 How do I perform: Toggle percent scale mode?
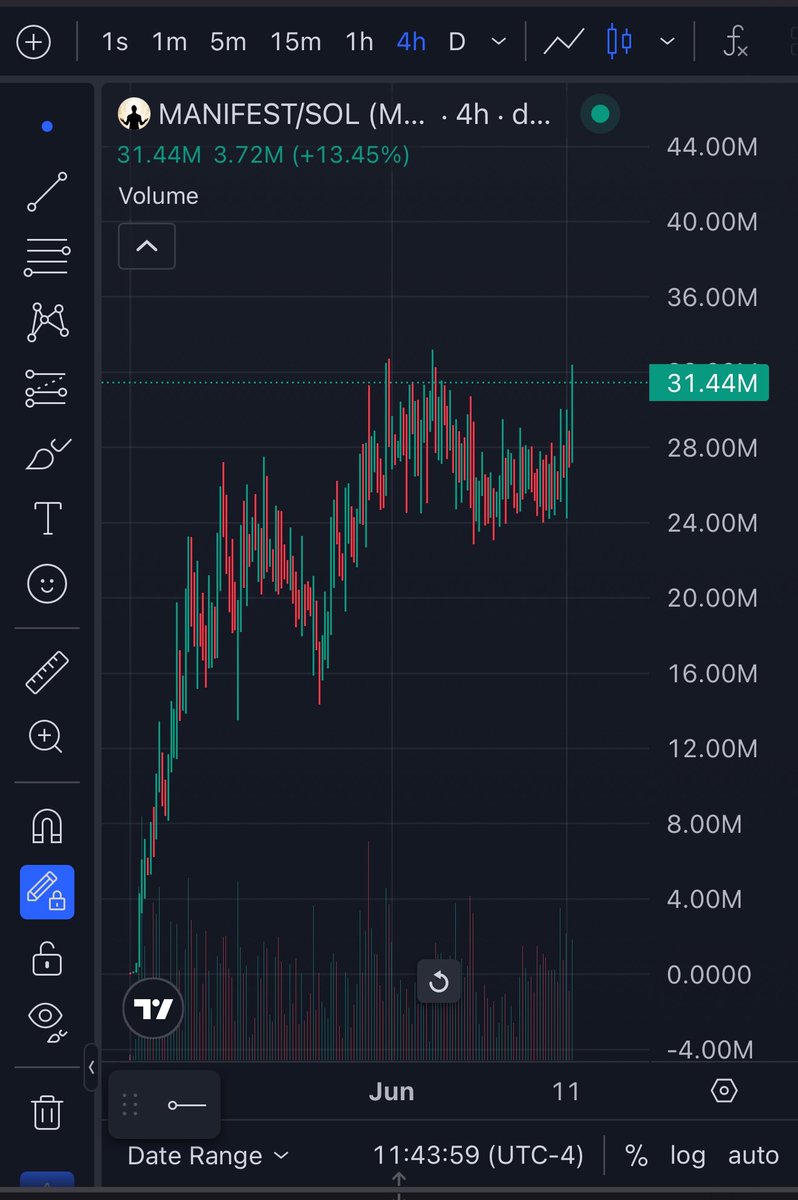click(636, 1156)
